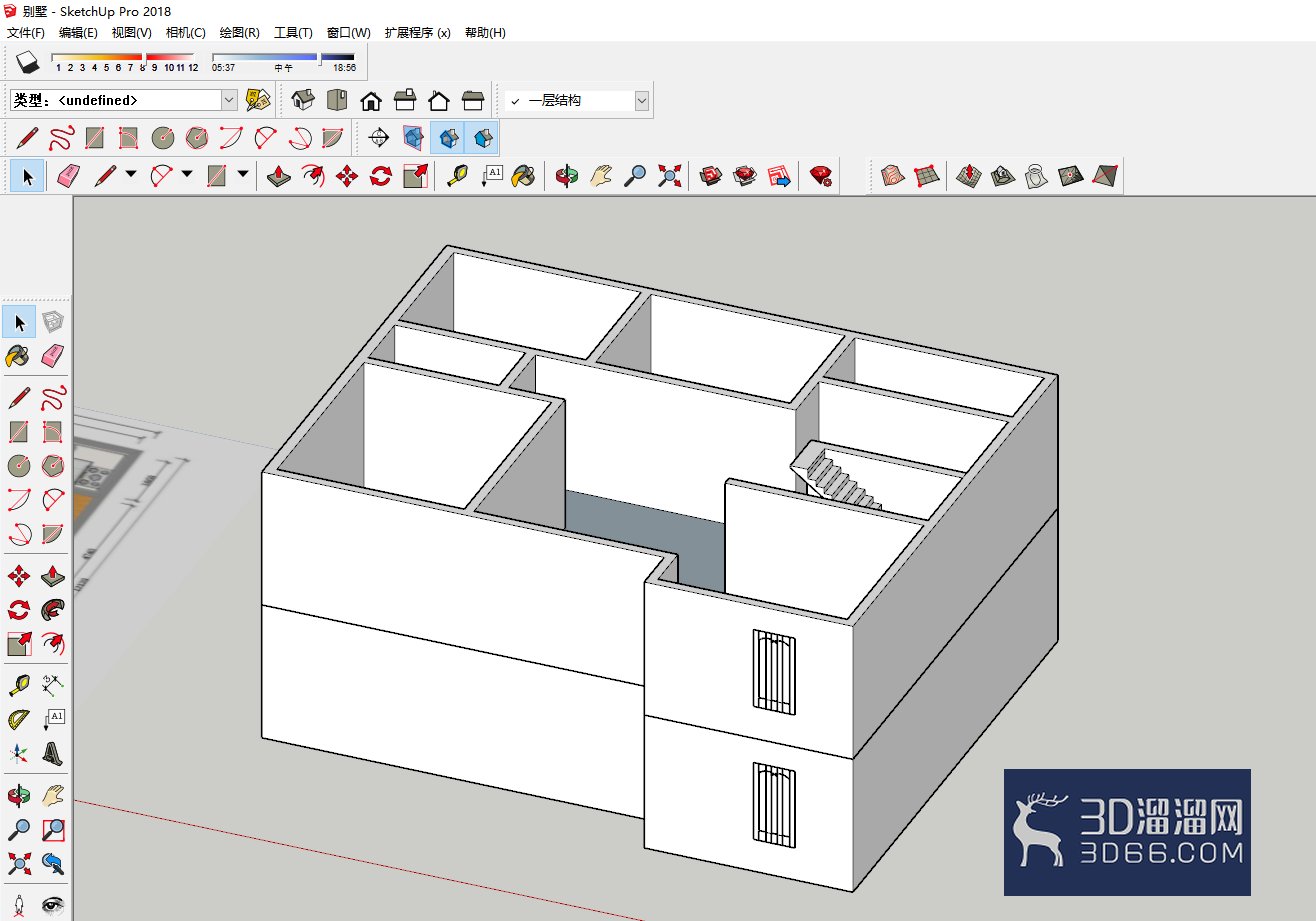Activate the Follow Me tool in the left toolbar
The width and height of the screenshot is (1316, 921).
coord(53,609)
